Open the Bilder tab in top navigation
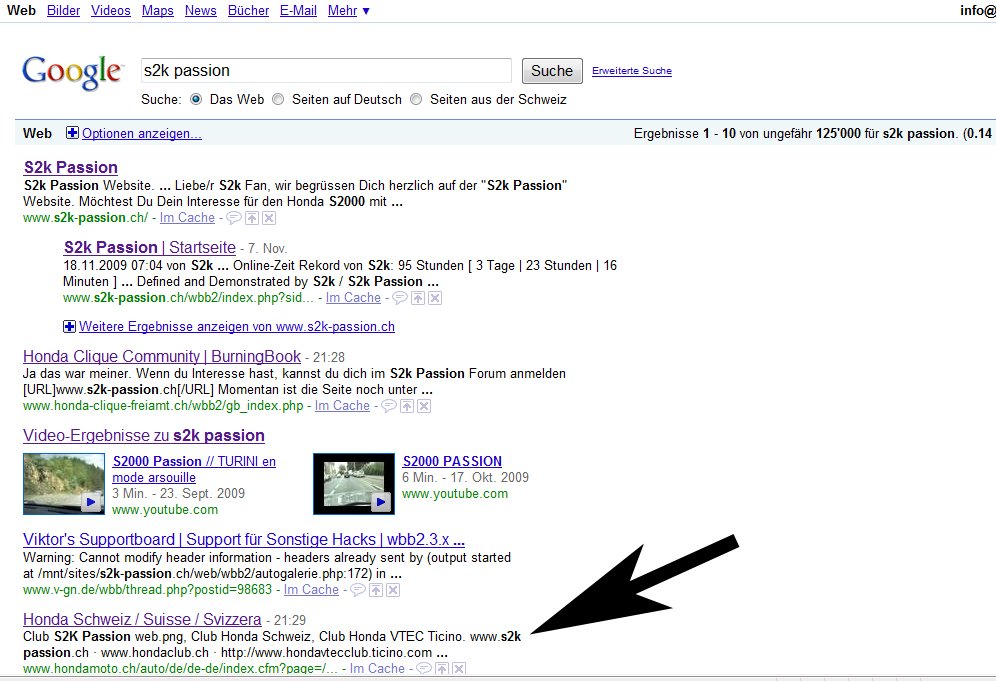The image size is (996, 681). coord(64,11)
